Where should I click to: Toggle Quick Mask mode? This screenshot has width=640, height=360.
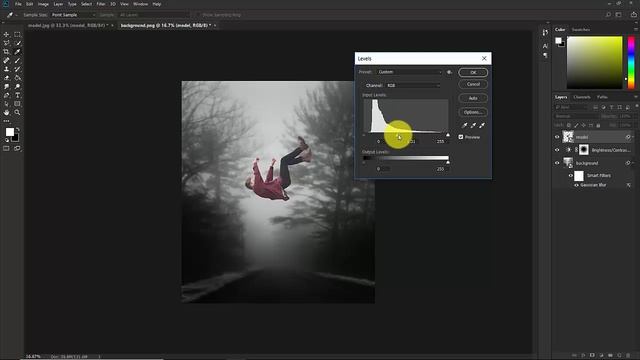(6, 149)
